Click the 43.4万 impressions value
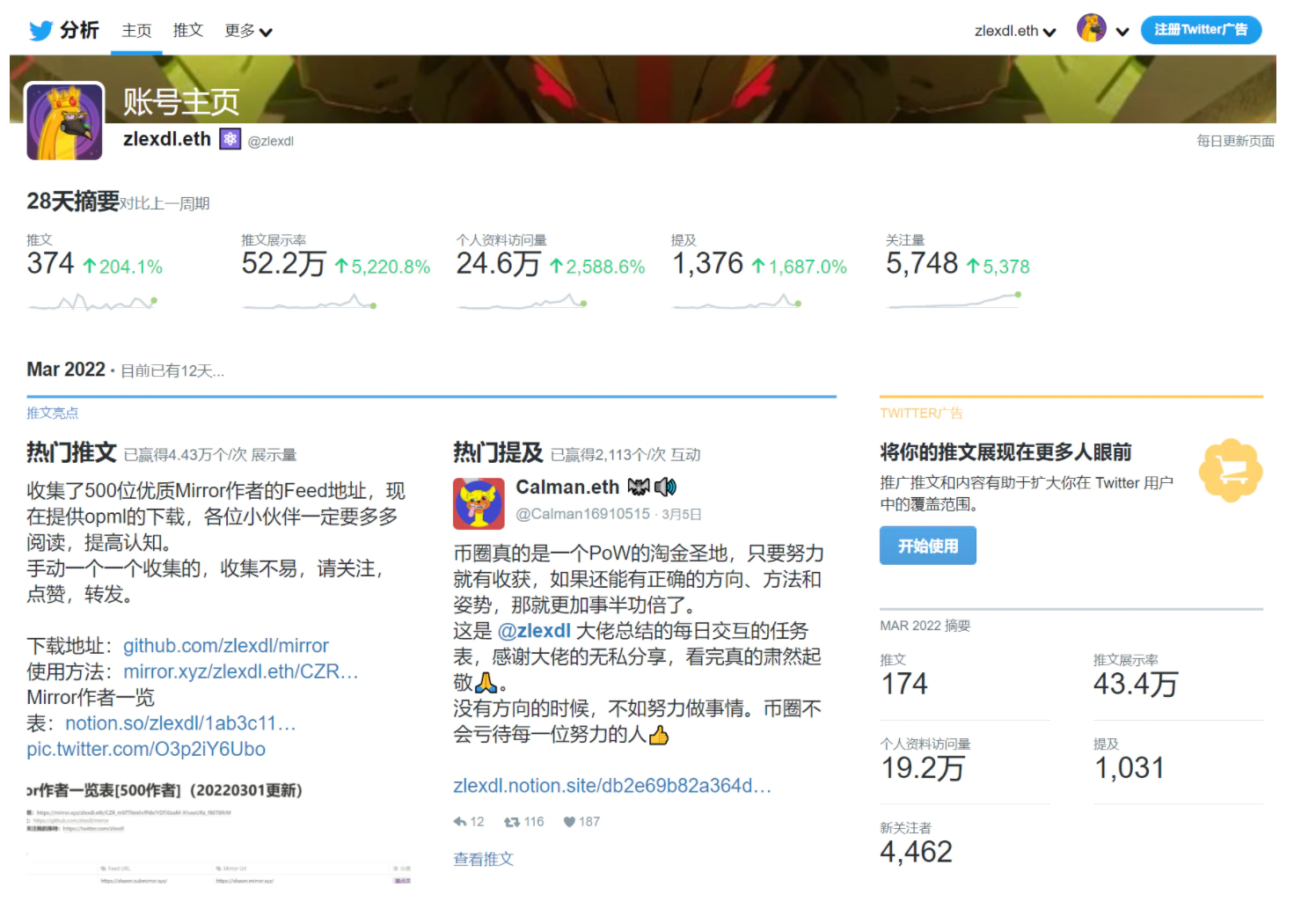The height and width of the screenshot is (902, 1316). pos(1136,684)
